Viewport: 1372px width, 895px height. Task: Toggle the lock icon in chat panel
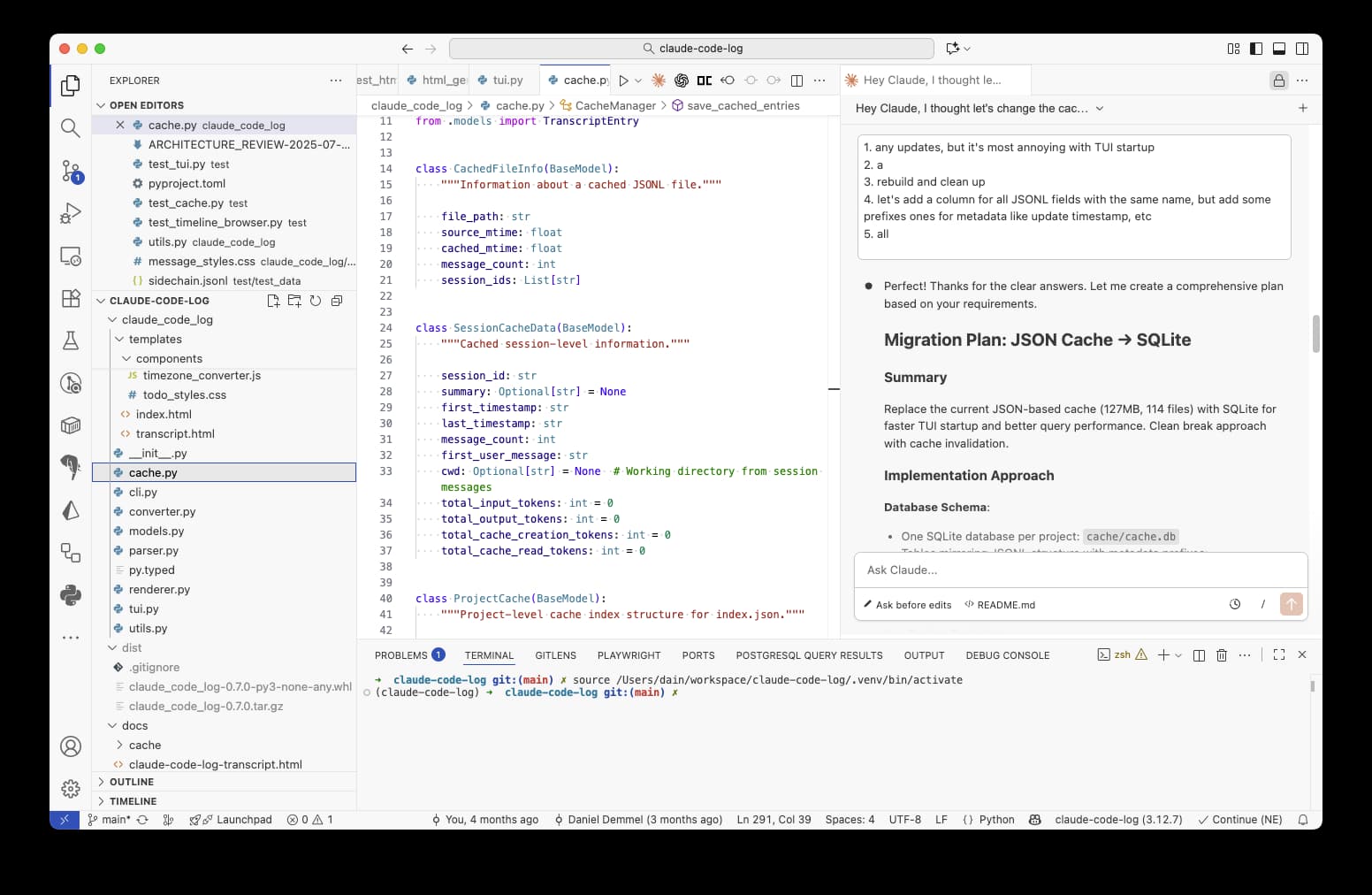(x=1278, y=80)
